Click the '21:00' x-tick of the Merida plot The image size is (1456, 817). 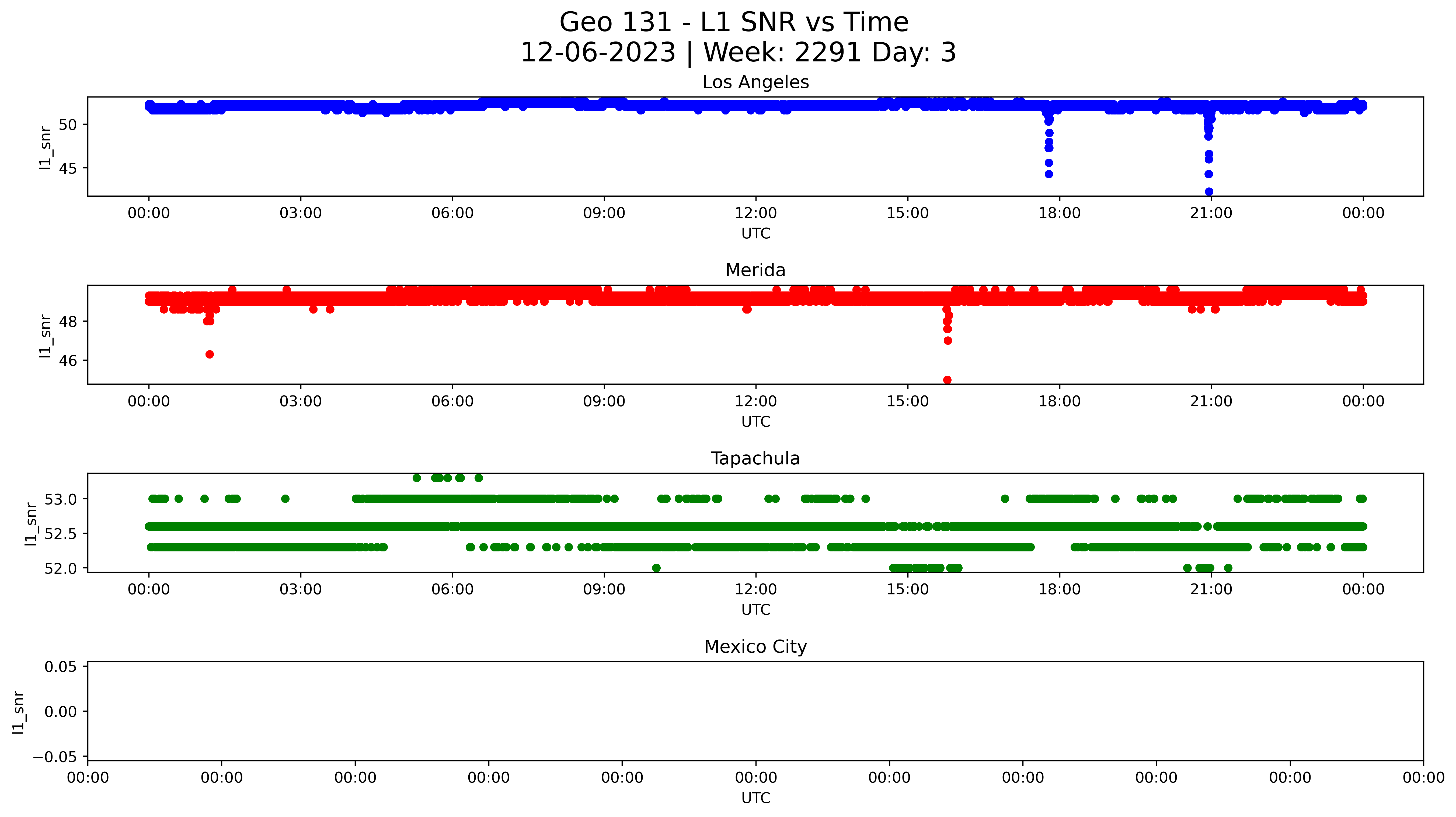pos(1211,401)
